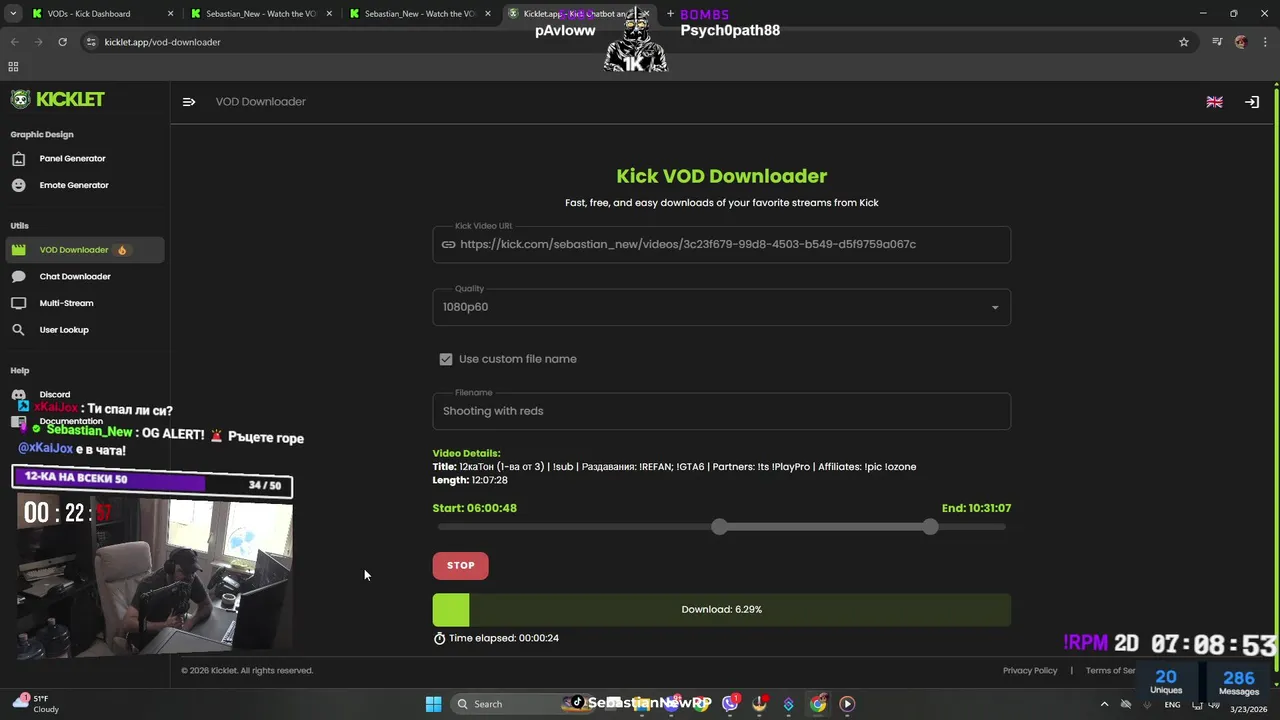Open the User Lookup search tool
Screen dimensions: 1280x720
(85, 330)
